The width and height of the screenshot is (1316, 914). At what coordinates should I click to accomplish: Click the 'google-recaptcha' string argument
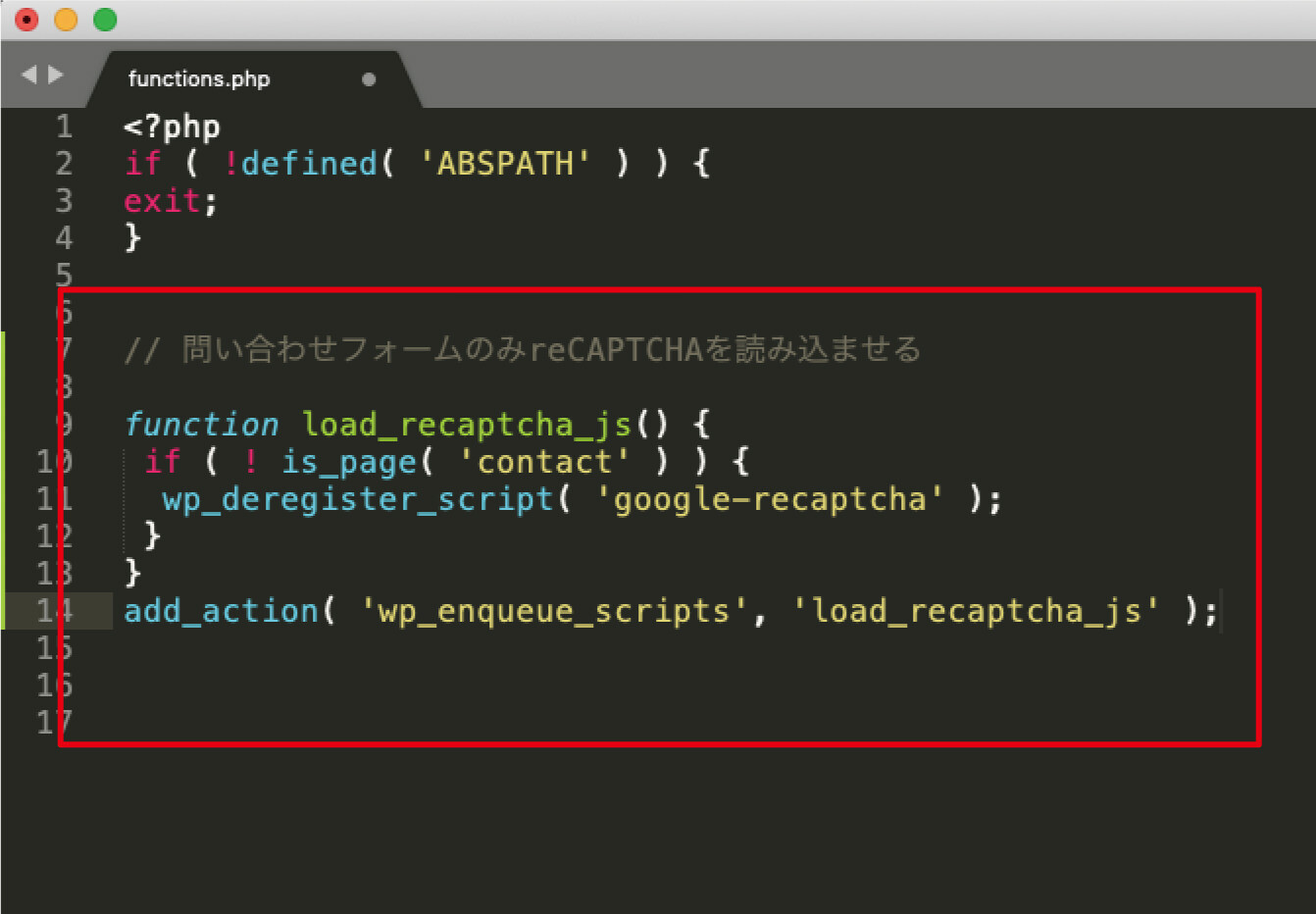(770, 499)
